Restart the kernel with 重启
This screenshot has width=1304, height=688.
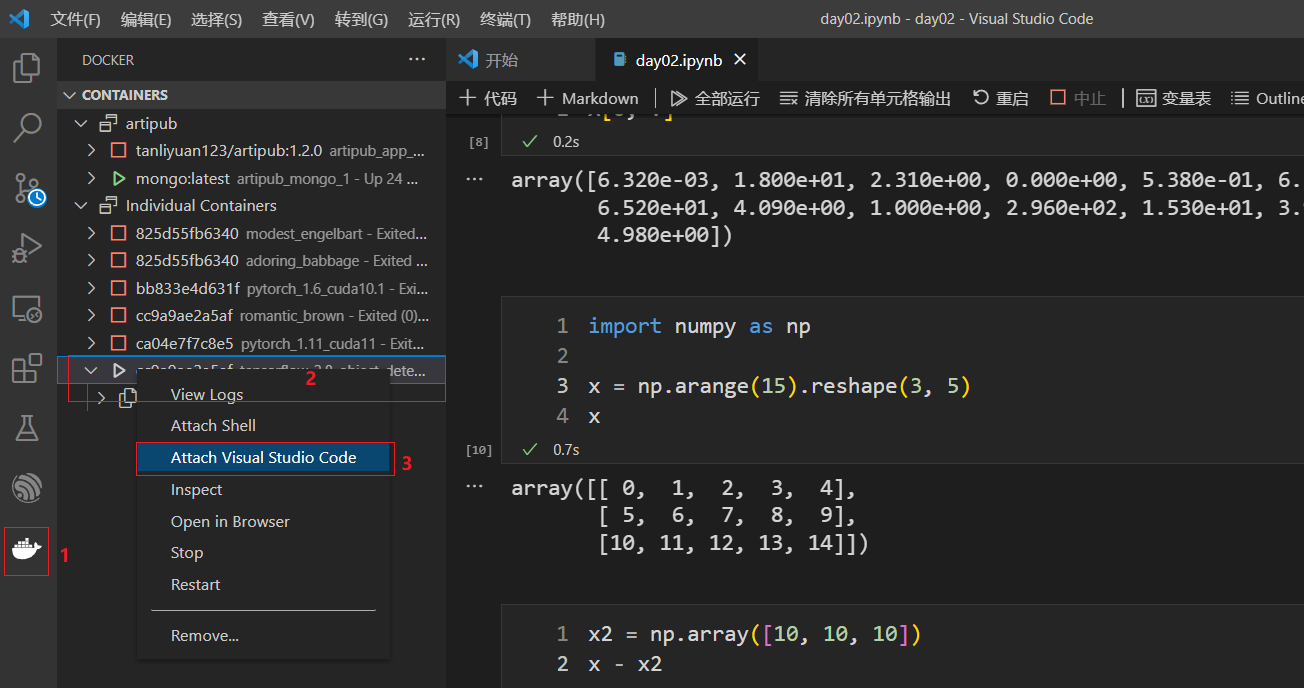point(1000,98)
